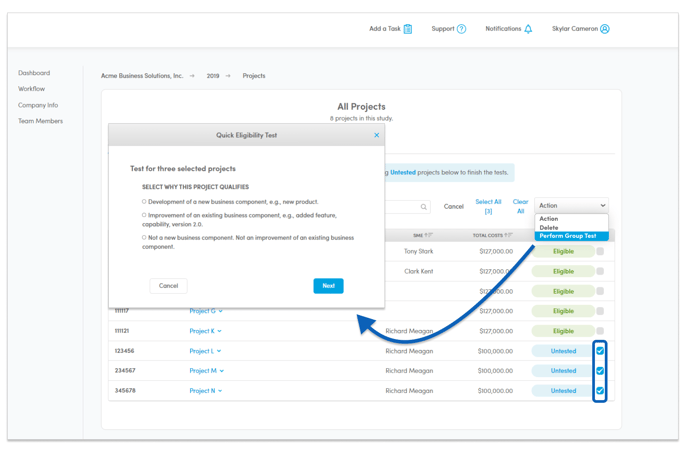Click 2019 breadcrumb

click(x=213, y=76)
